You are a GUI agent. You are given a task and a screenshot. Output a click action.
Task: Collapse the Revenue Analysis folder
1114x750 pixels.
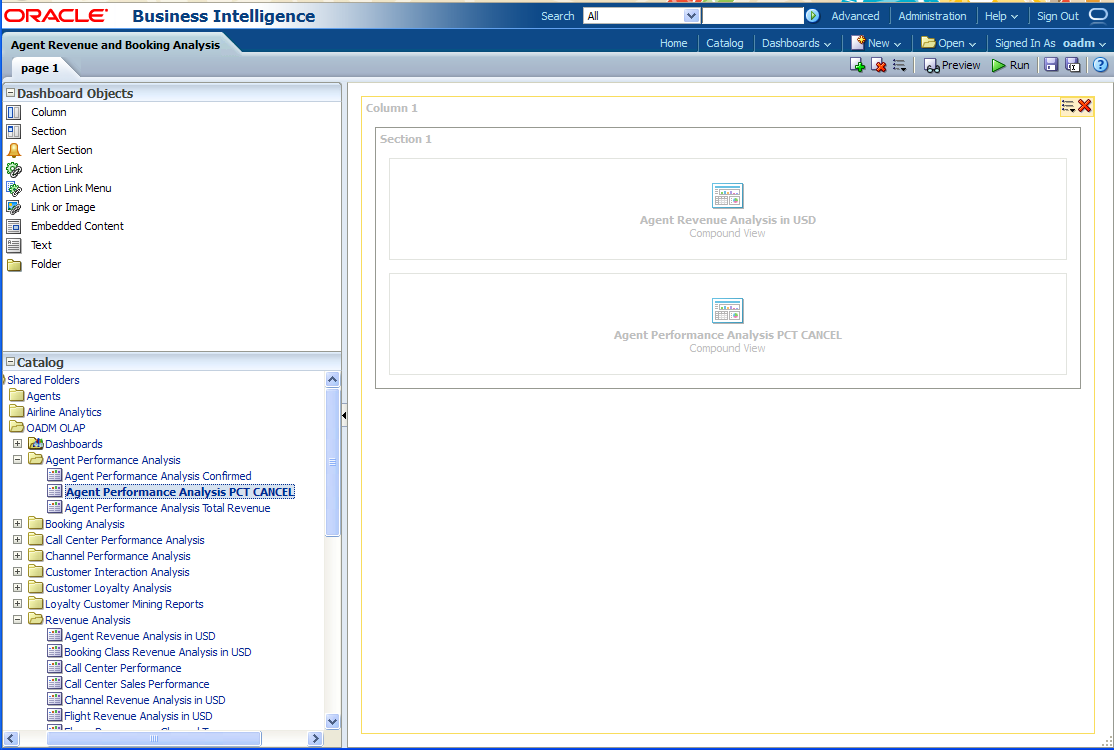[17, 620]
